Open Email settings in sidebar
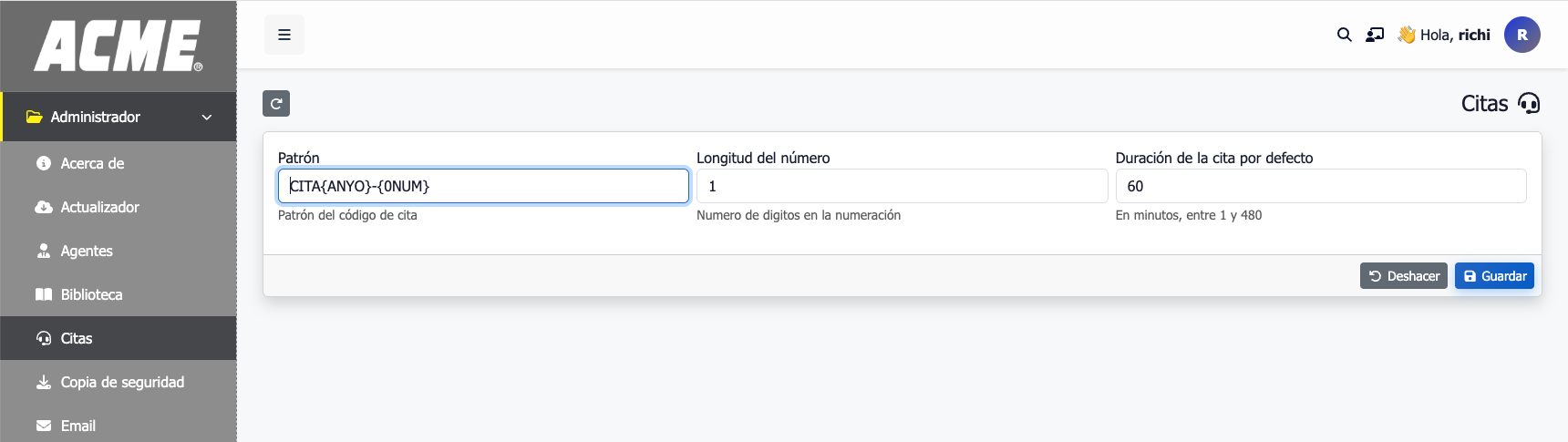This screenshot has height=442, width=1568. [x=77, y=426]
